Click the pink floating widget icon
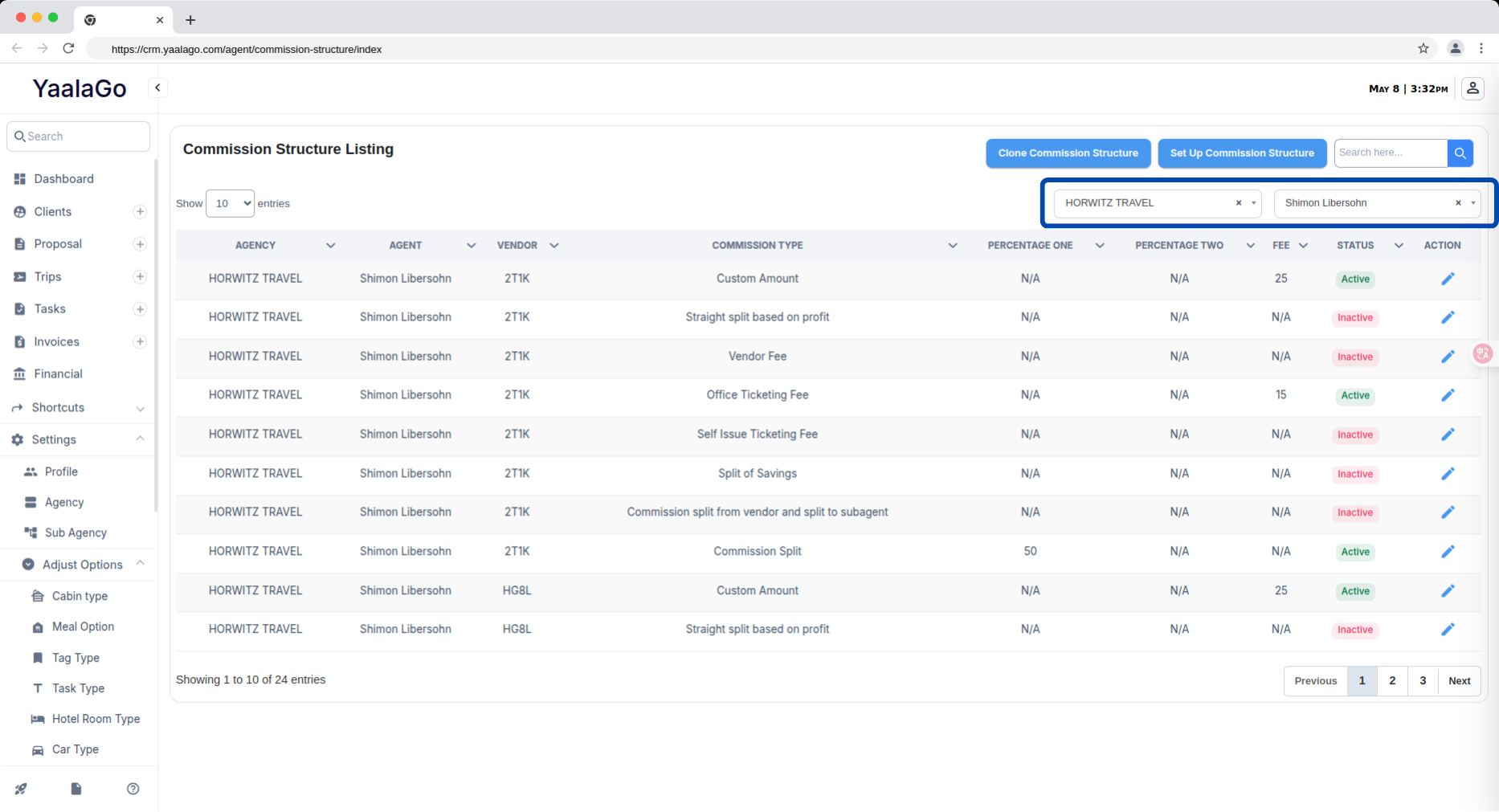Image resolution: width=1499 pixels, height=812 pixels. coord(1483,353)
